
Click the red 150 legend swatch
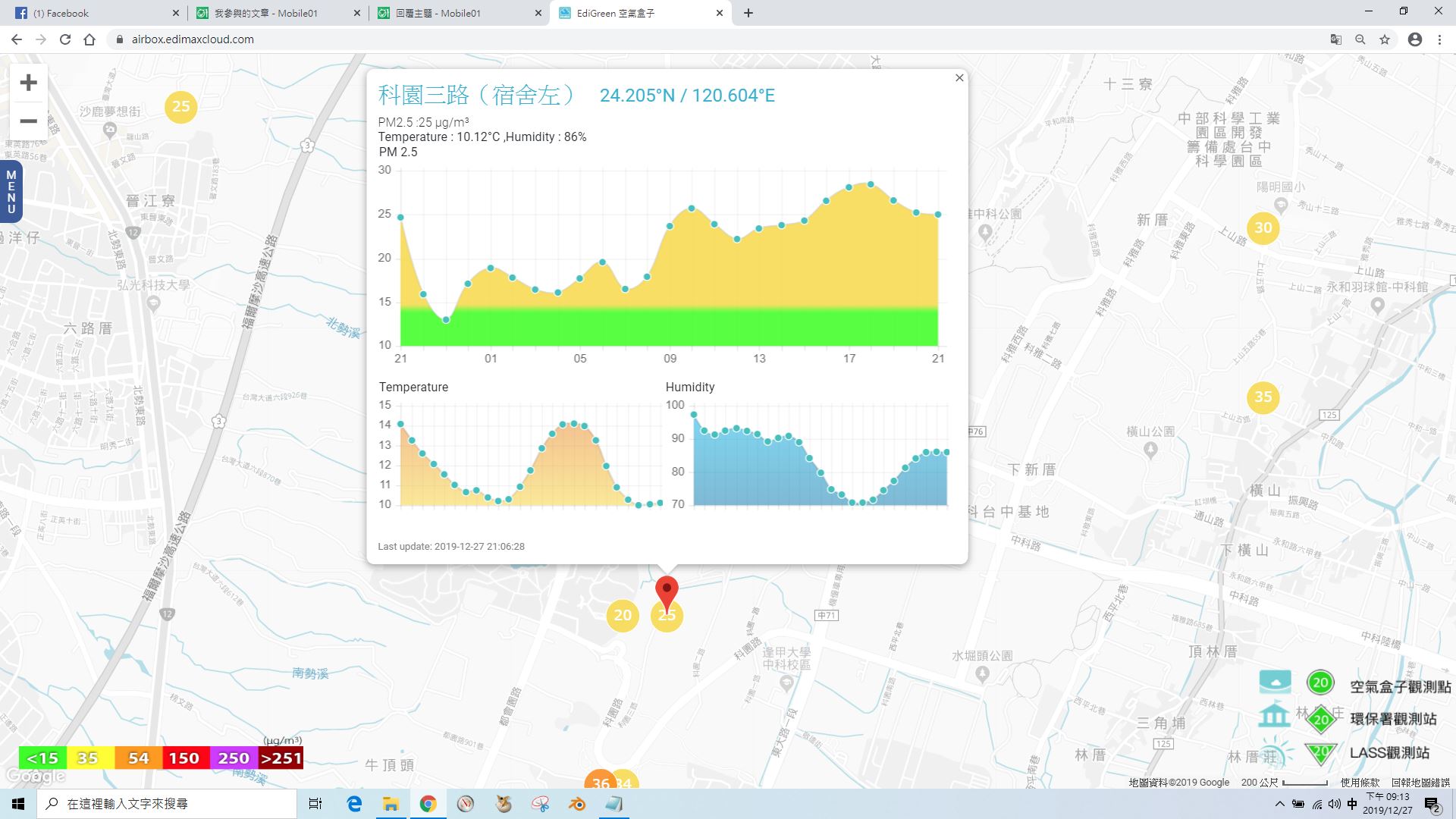pyautogui.click(x=185, y=758)
